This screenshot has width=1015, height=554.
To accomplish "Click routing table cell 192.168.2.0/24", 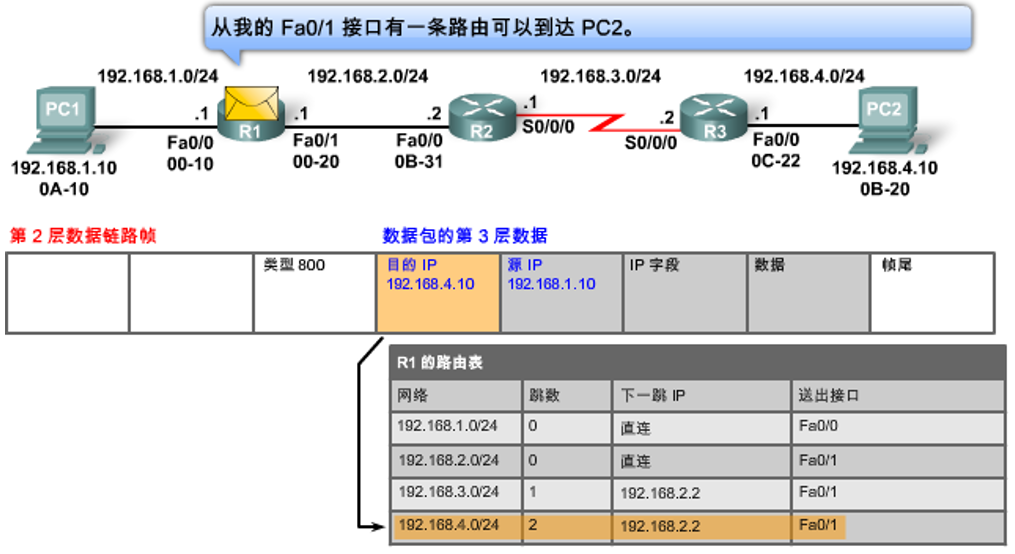I will 456,461.
